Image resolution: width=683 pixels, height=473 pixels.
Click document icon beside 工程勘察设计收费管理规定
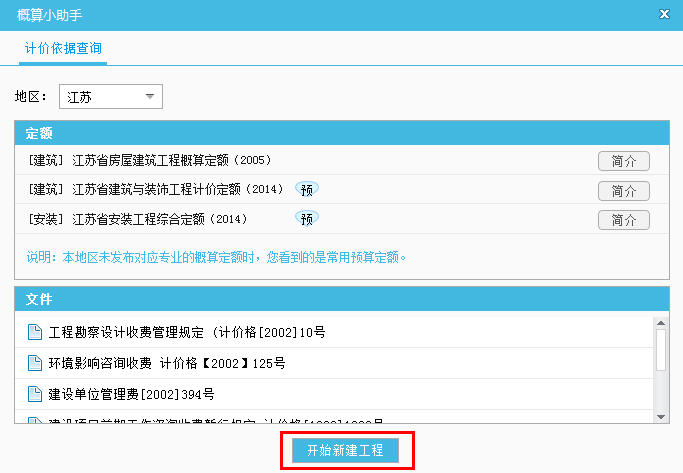[x=34, y=331]
